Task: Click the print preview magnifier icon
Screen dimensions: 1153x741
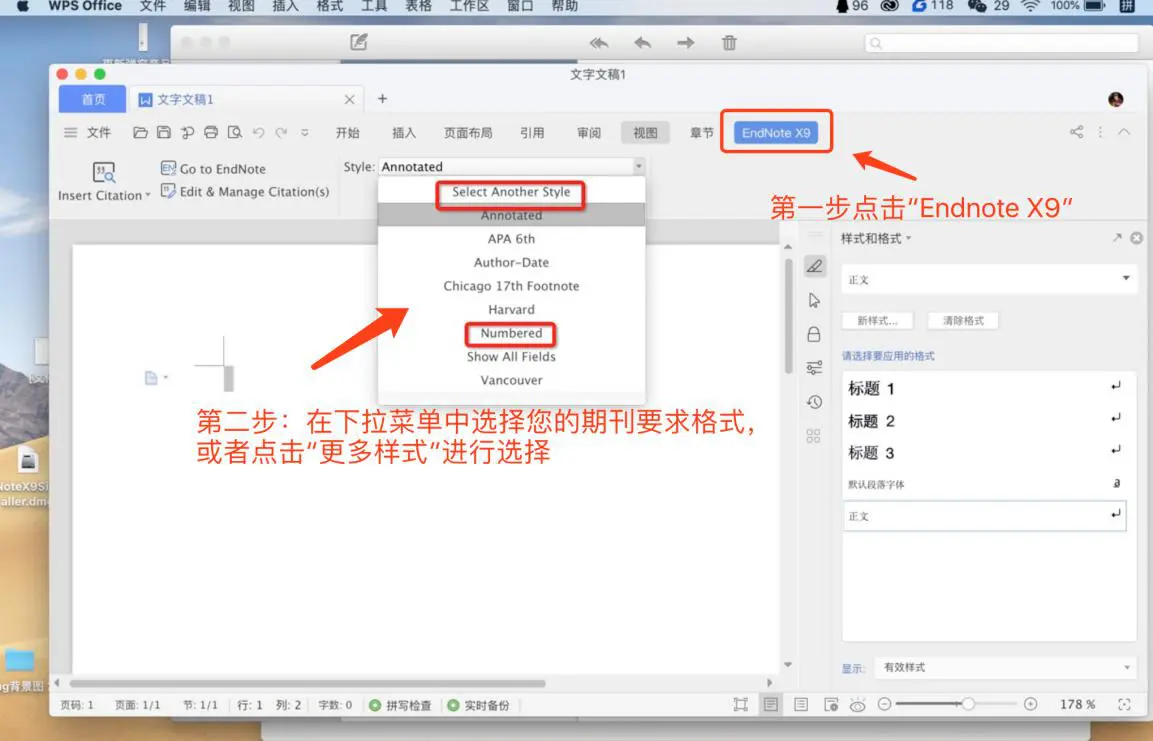Action: click(x=235, y=132)
